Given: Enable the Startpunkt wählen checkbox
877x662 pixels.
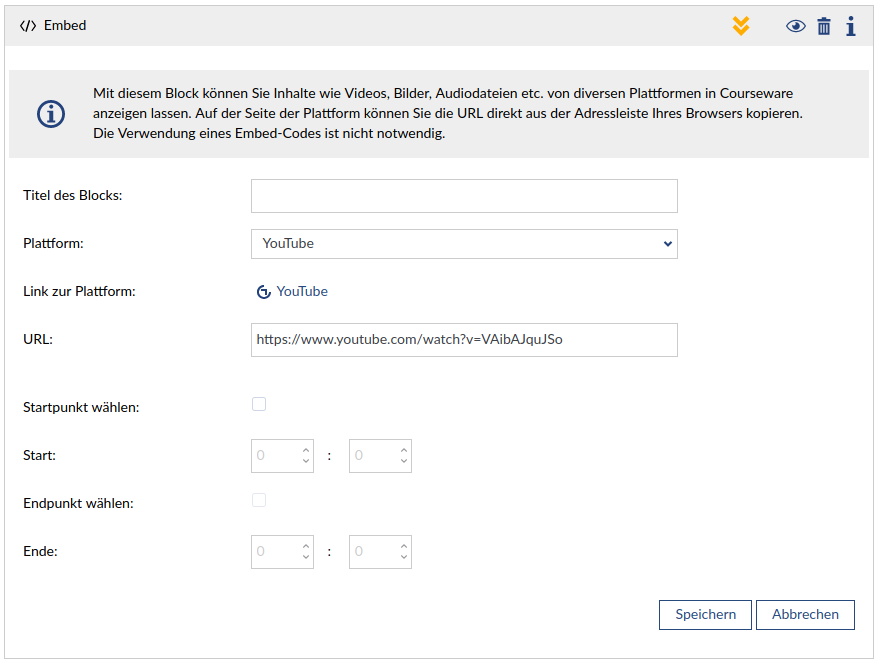Looking at the screenshot, I should click(x=259, y=404).
